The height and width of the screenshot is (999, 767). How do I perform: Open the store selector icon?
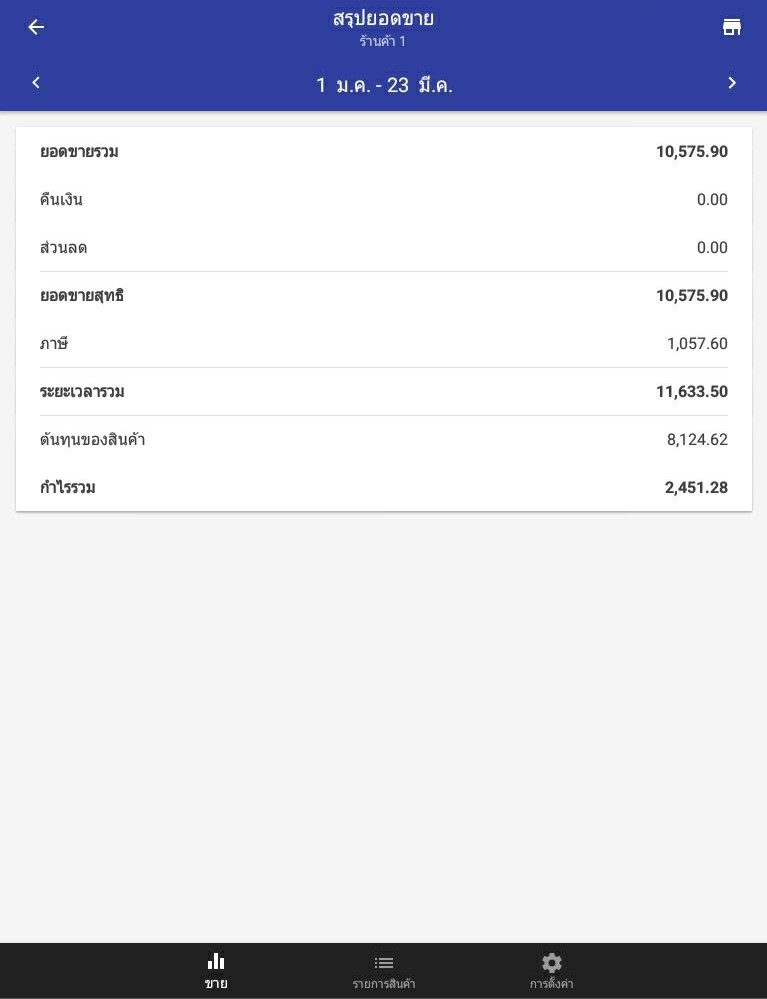tap(732, 27)
